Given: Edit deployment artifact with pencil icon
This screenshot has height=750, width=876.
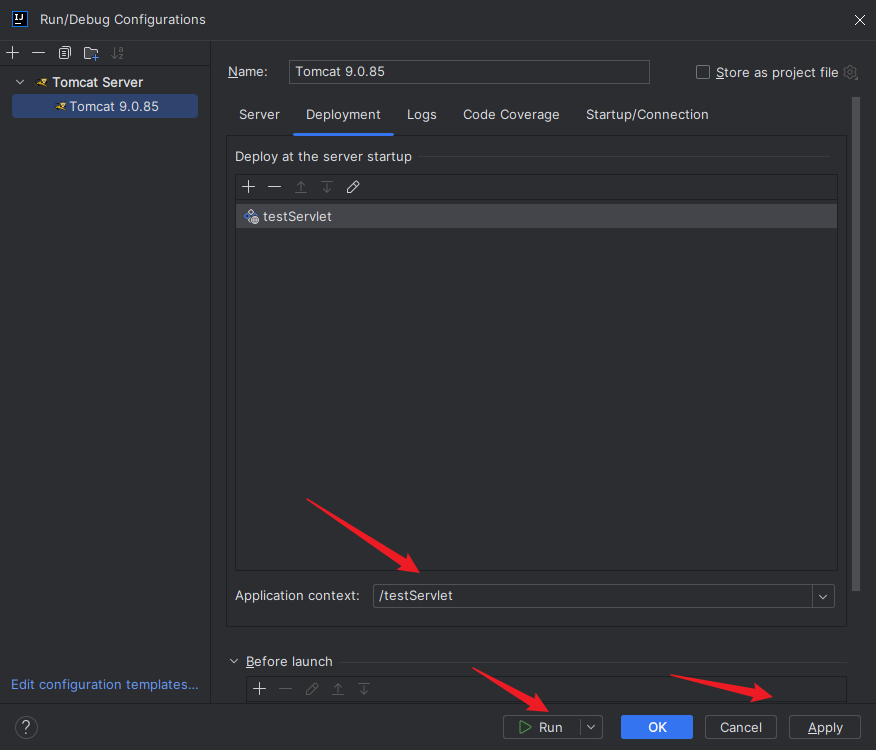Looking at the screenshot, I should tap(353, 187).
